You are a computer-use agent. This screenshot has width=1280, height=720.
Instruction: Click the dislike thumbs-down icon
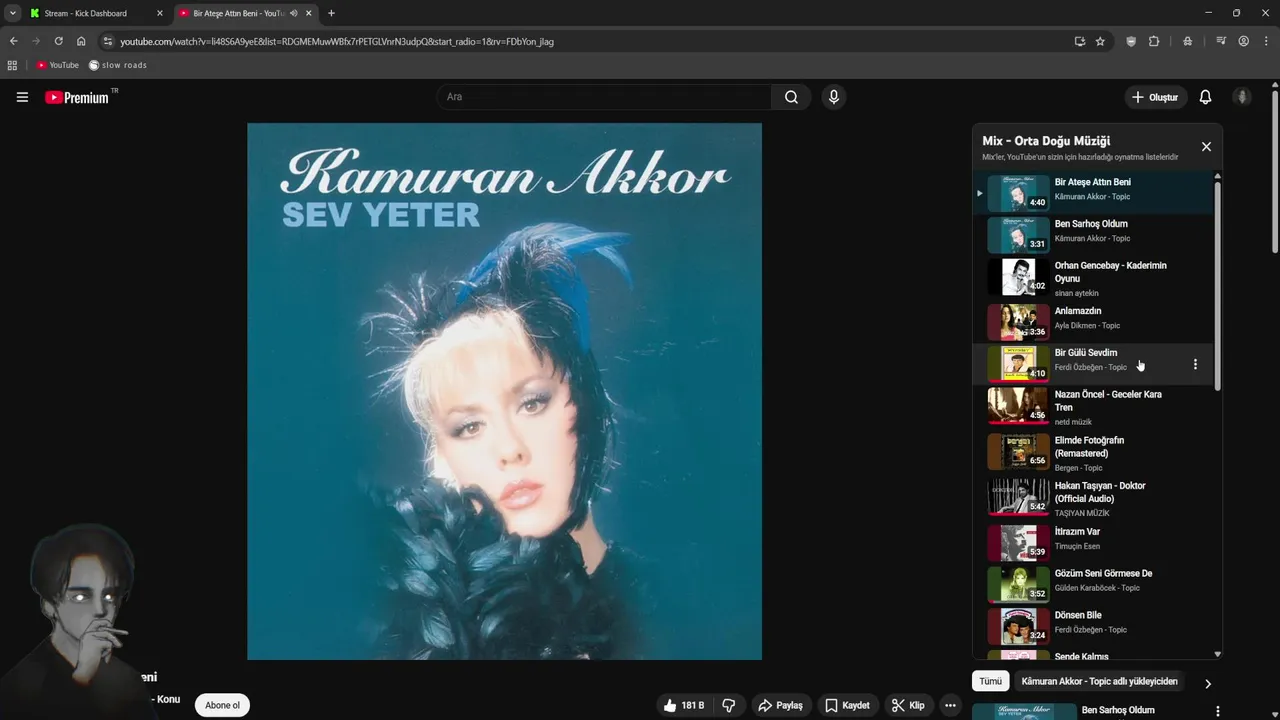[x=729, y=705]
